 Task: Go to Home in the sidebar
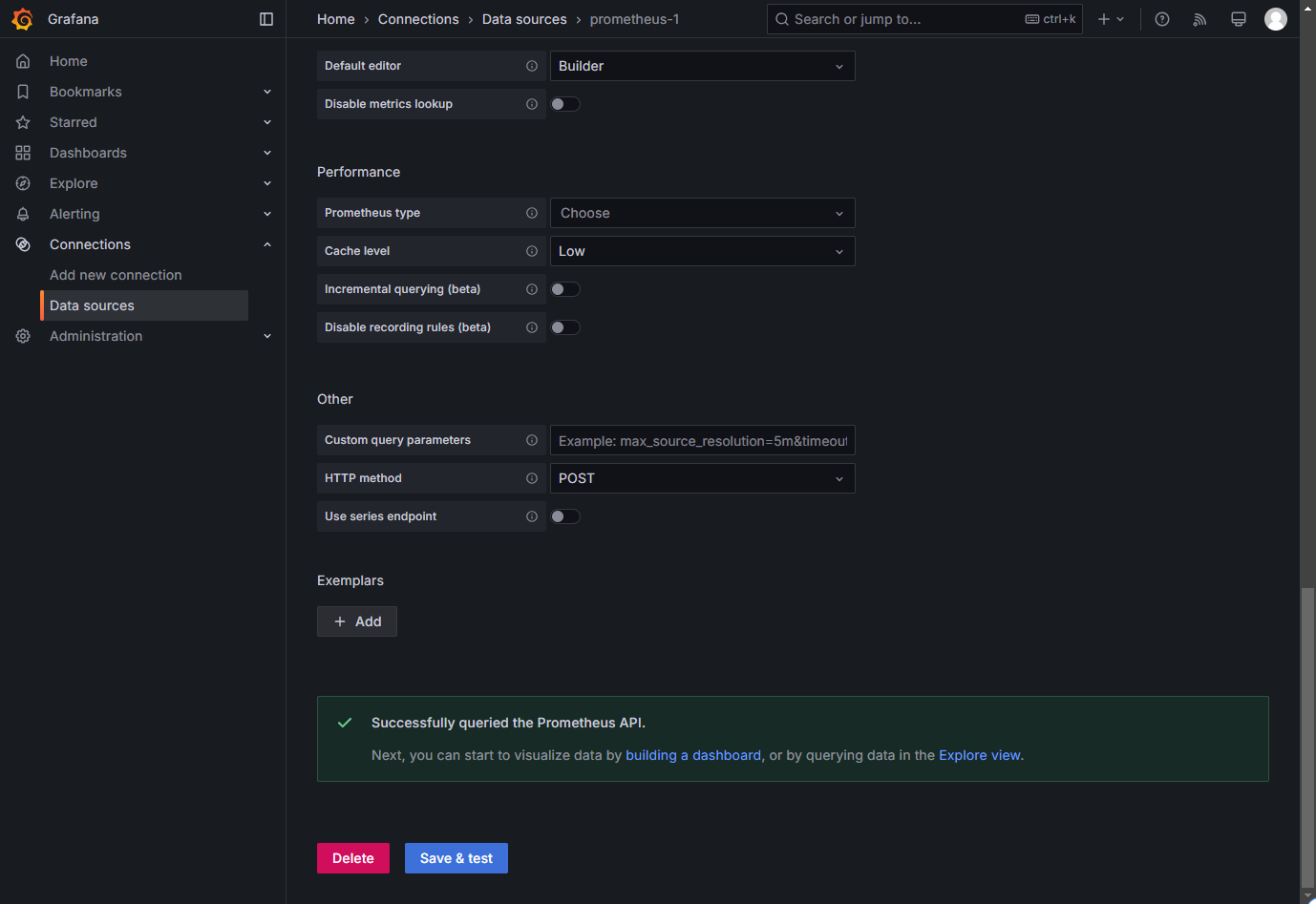69,61
